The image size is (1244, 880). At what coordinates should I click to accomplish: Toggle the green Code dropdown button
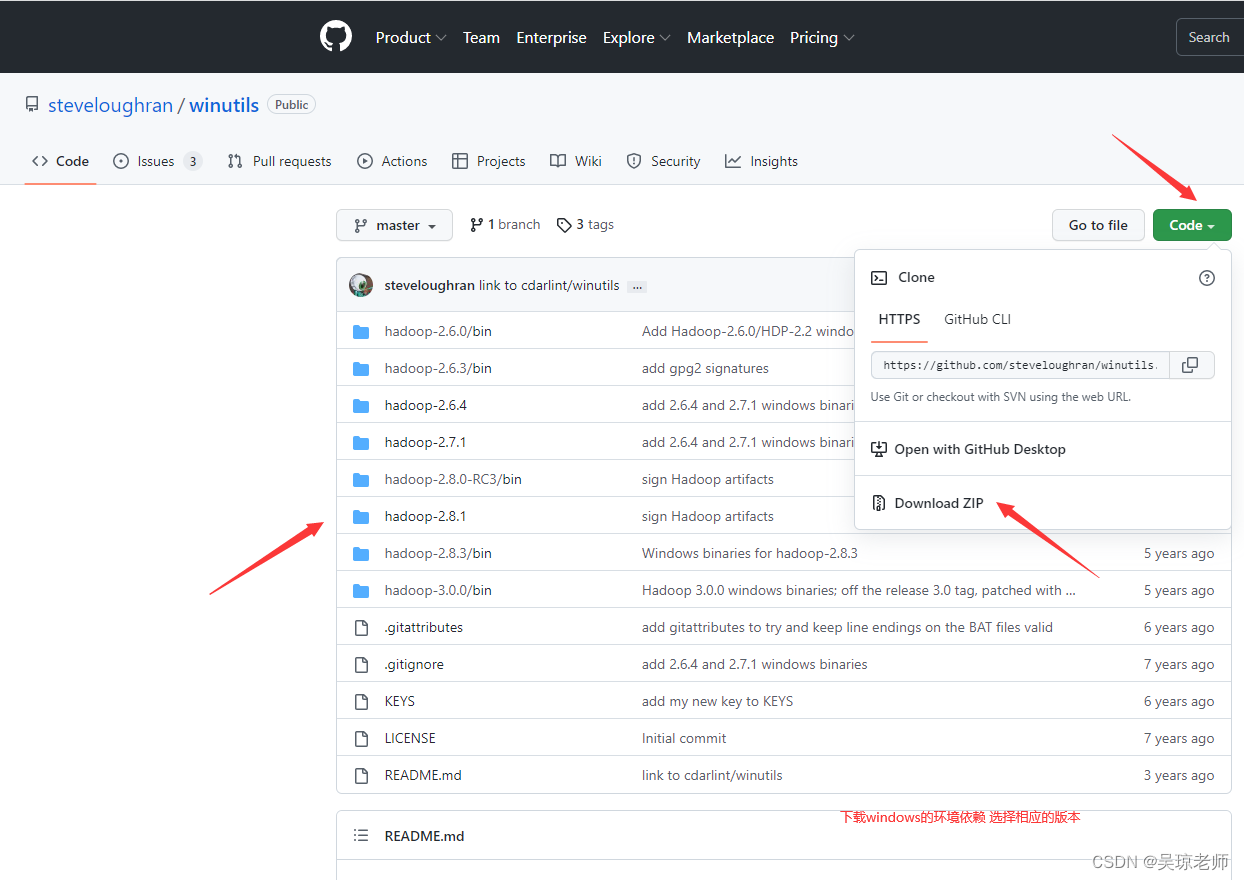point(1192,225)
